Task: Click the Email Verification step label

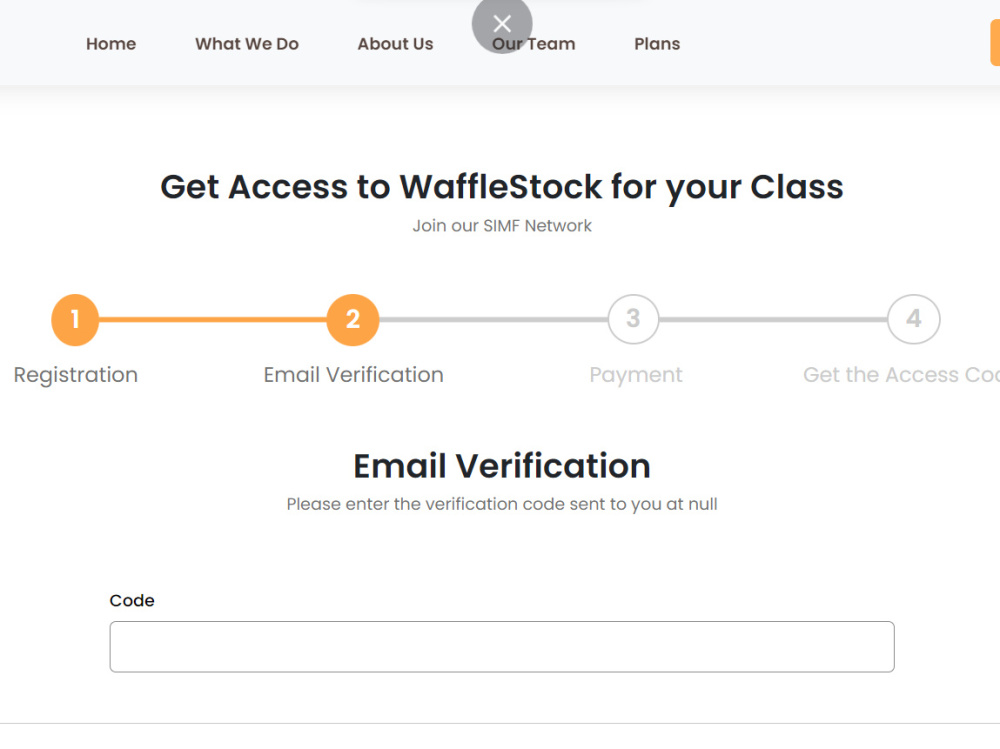Action: 353,374
